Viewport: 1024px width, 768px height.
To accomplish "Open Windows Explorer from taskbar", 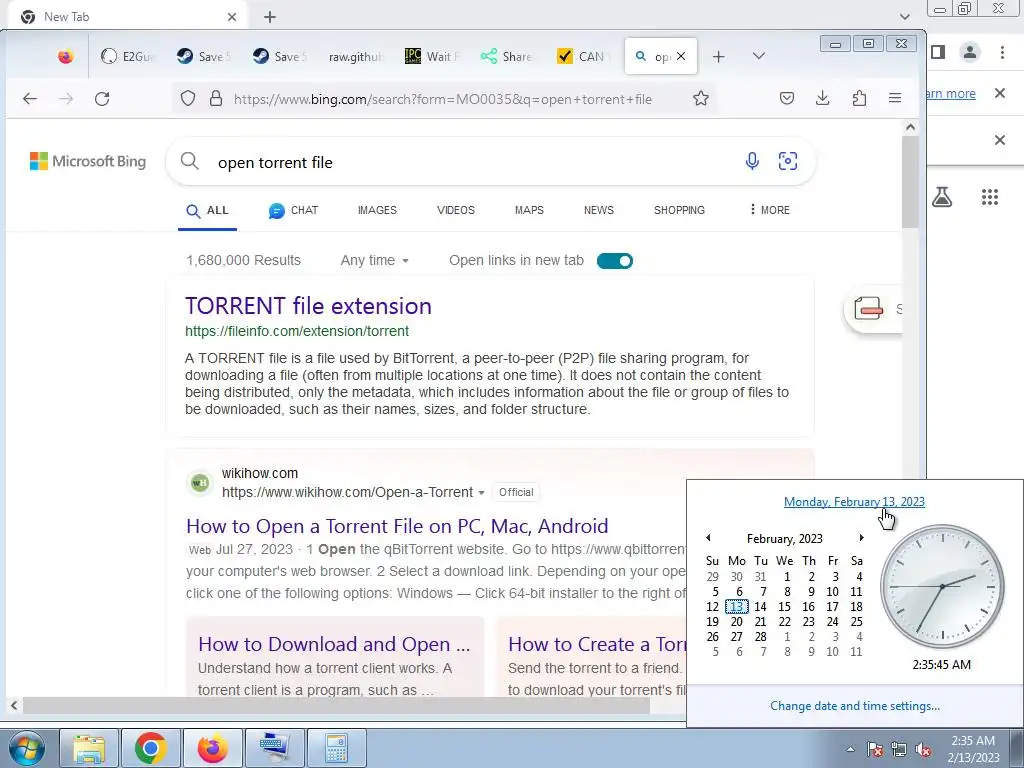I will point(89,748).
